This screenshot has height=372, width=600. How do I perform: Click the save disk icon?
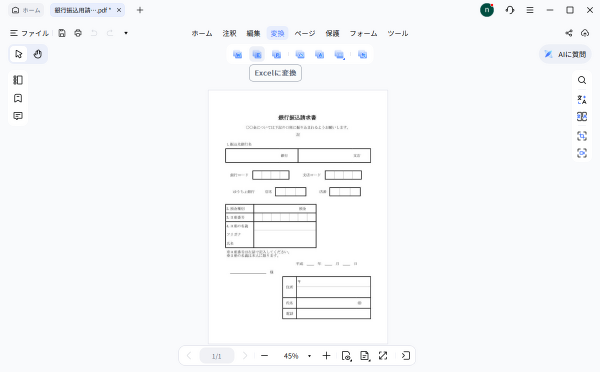point(62,33)
